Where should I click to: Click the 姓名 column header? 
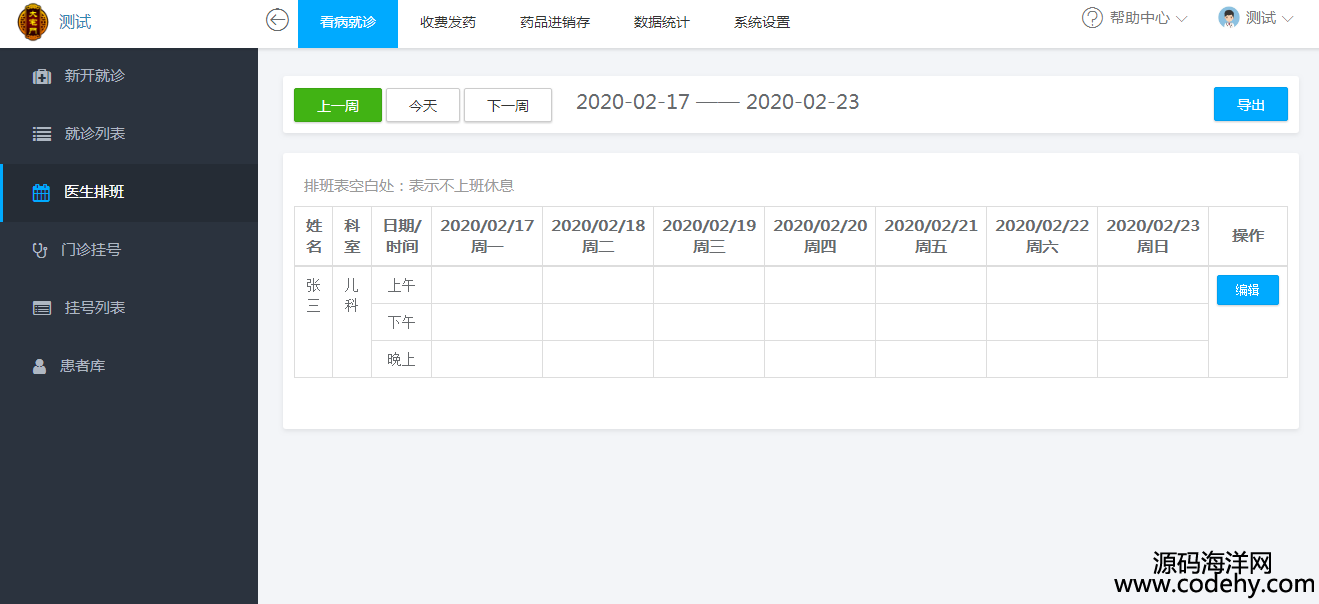tap(314, 236)
